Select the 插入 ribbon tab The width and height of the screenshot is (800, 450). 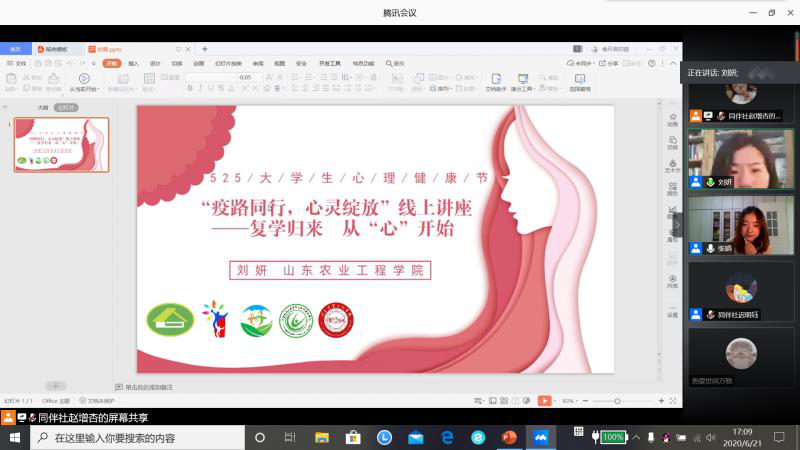pyautogui.click(x=133, y=63)
